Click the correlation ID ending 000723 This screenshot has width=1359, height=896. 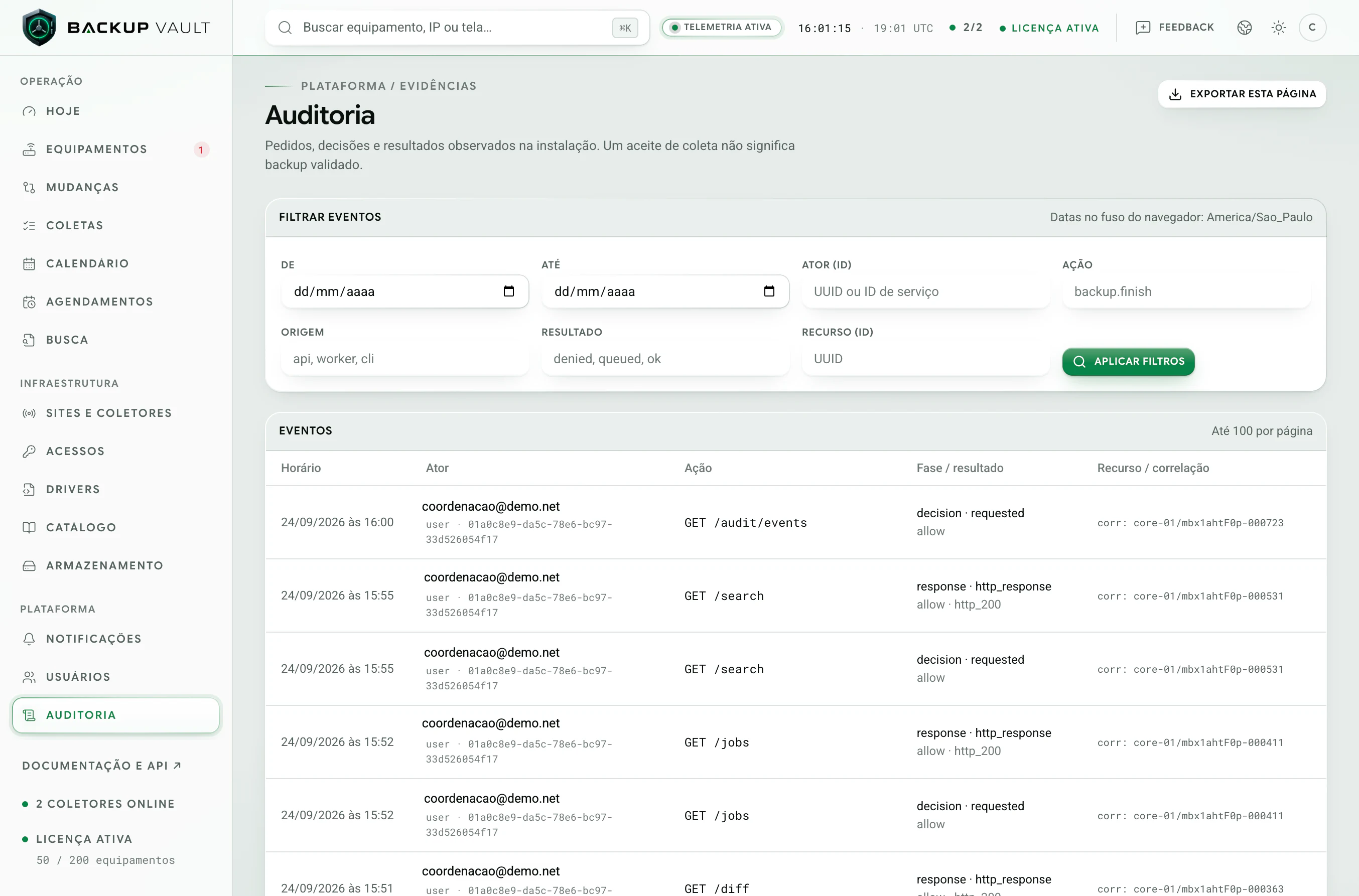pyautogui.click(x=1190, y=523)
